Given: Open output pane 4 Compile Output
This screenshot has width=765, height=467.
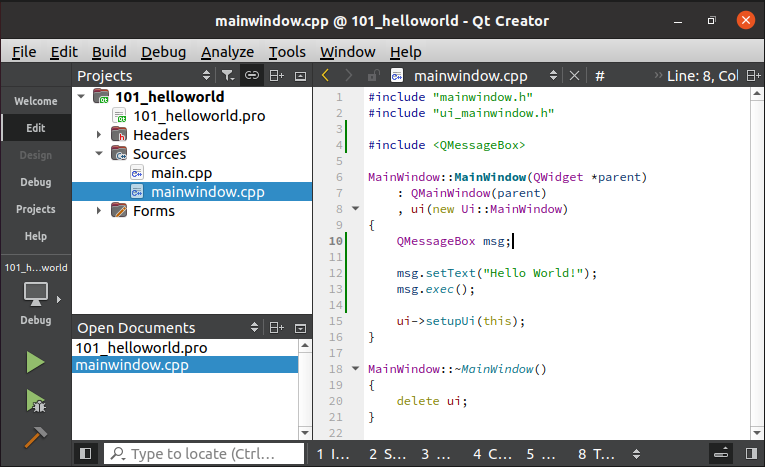Looking at the screenshot, I should coord(492,454).
